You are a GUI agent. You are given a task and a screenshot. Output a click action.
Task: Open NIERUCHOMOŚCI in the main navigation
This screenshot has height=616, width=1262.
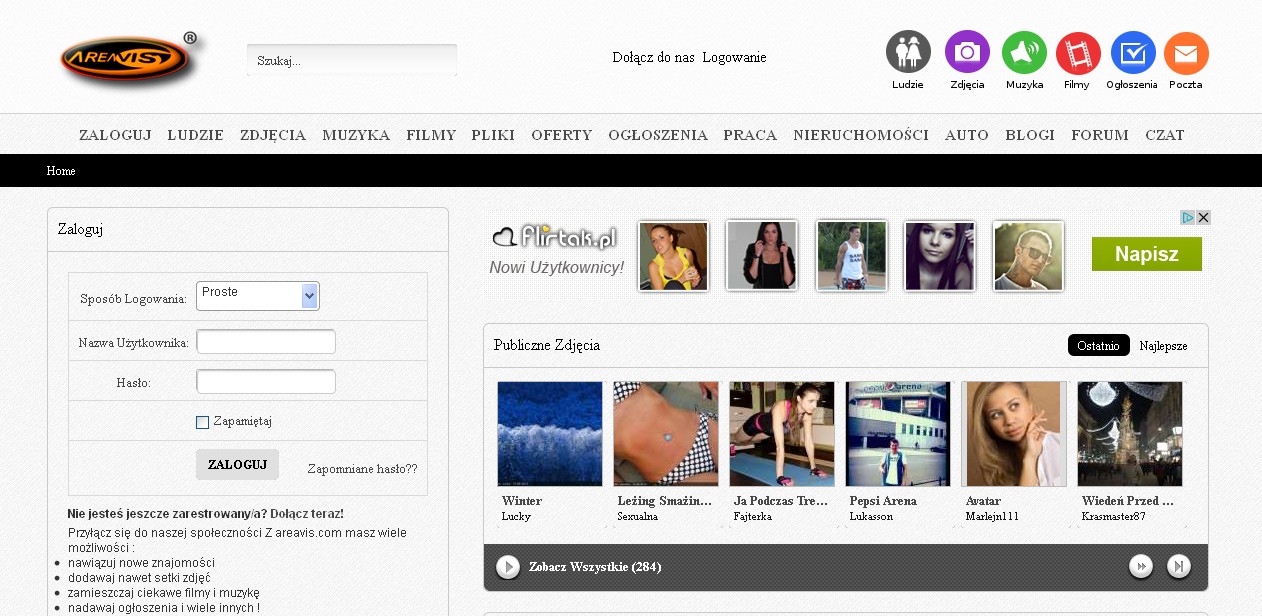(861, 135)
